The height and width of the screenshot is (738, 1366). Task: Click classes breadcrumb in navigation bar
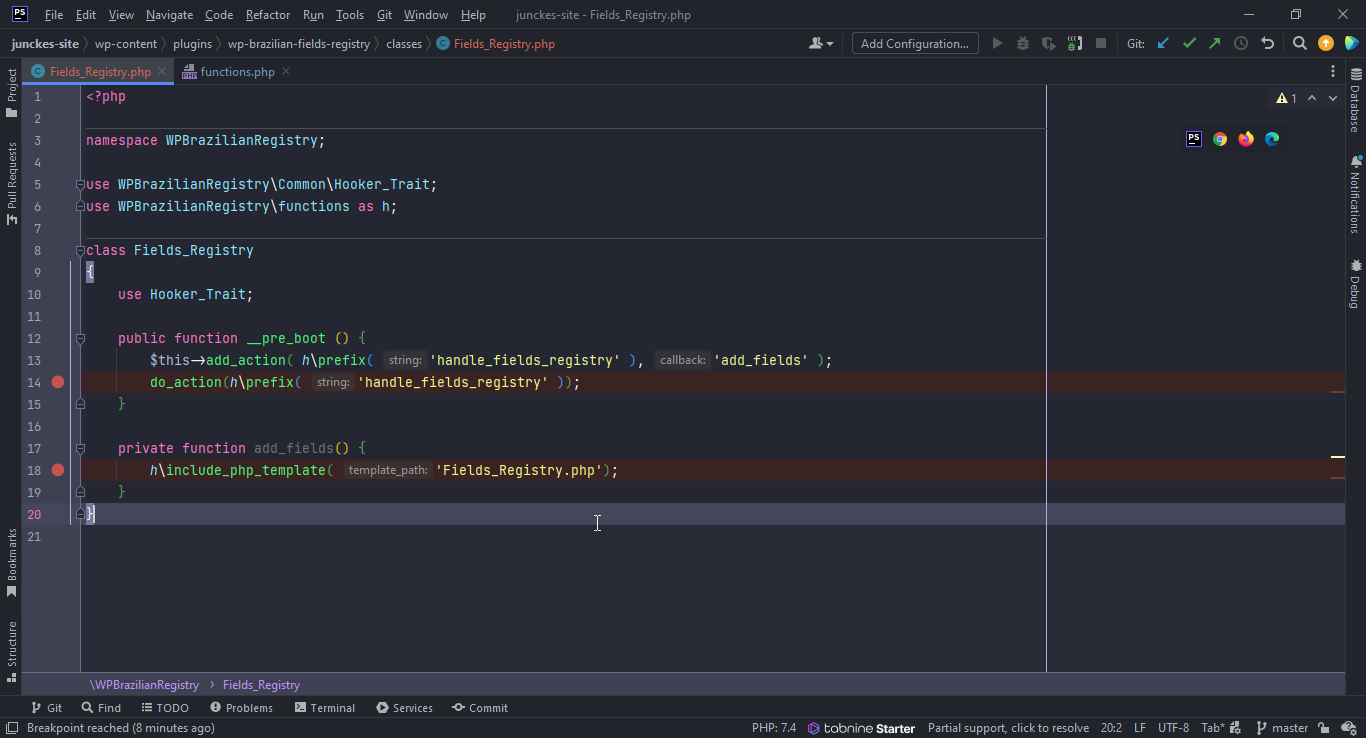click(x=404, y=43)
